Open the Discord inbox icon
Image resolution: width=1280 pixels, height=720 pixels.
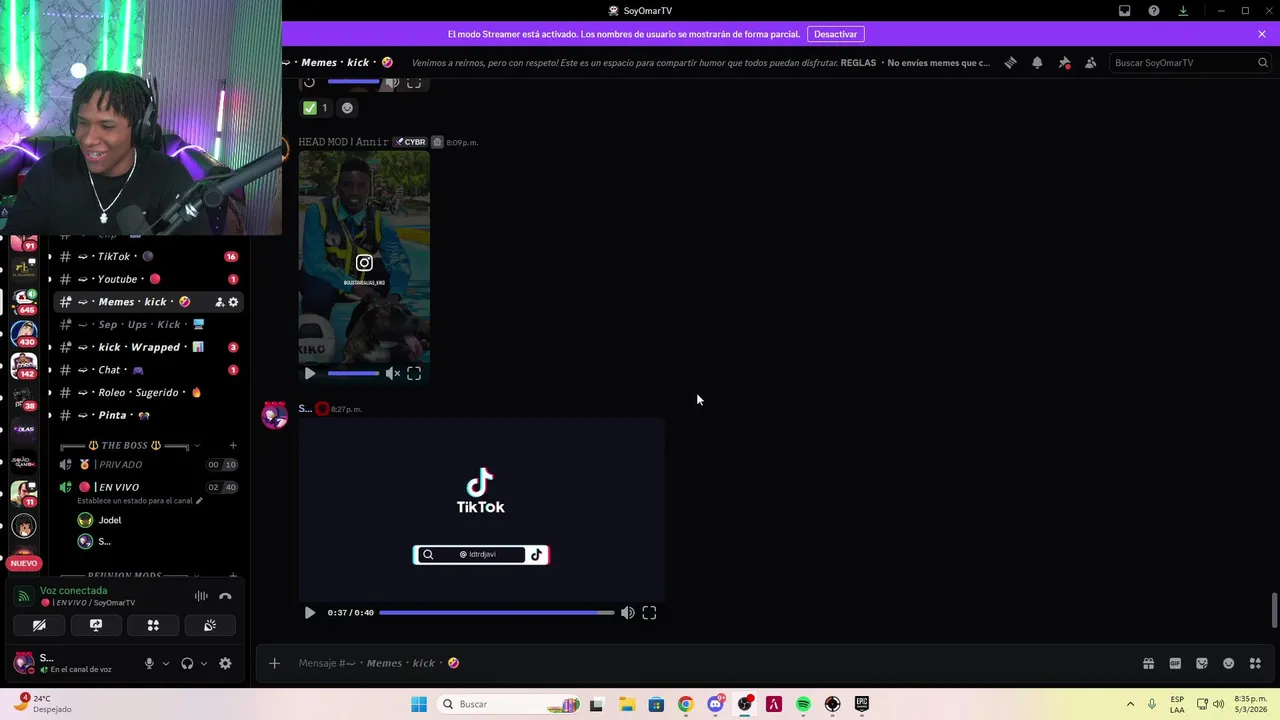click(1125, 11)
